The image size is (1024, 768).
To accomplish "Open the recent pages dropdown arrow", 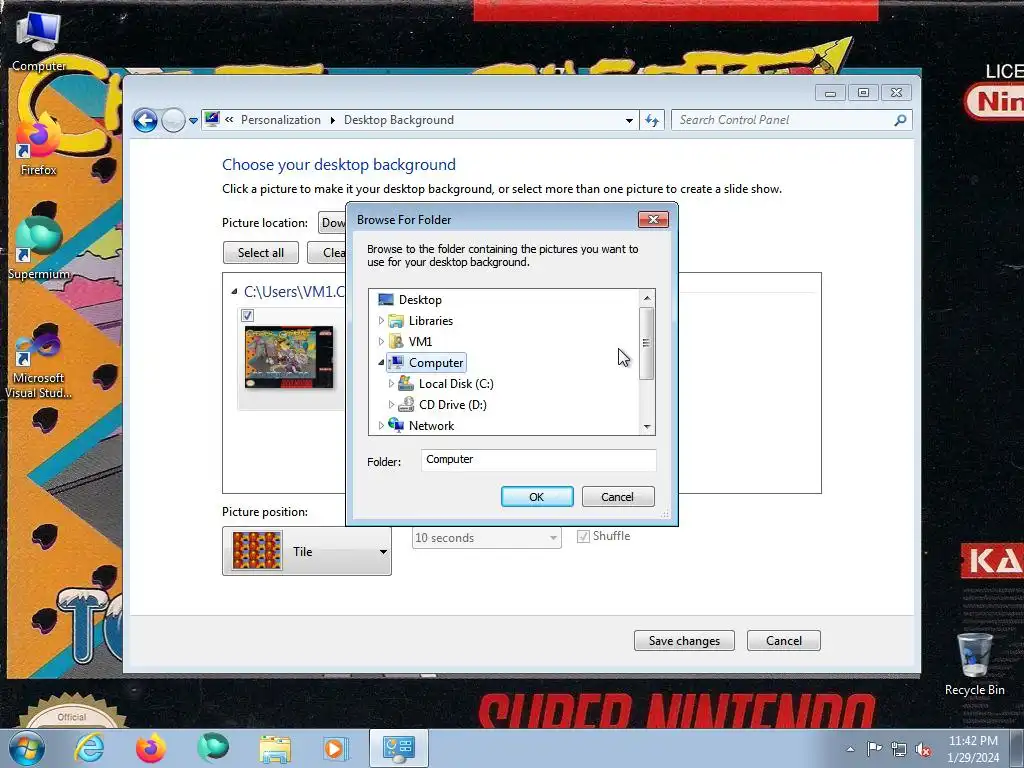I will pos(193,121).
